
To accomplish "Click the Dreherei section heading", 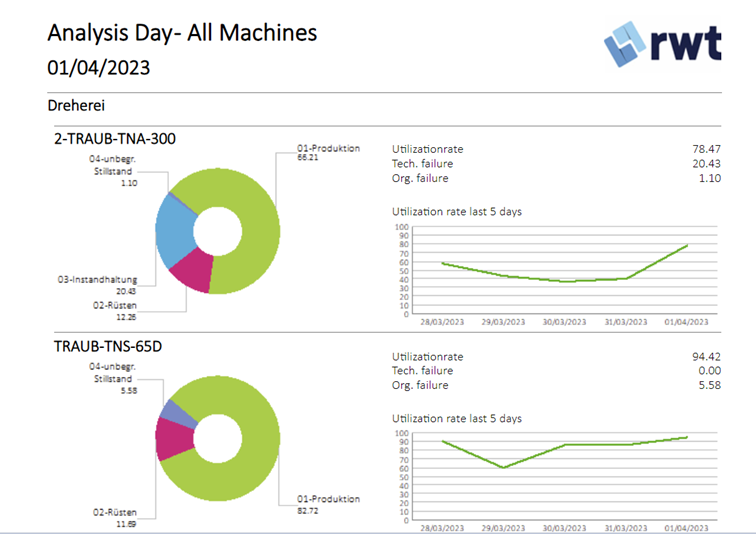I will pyautogui.click(x=76, y=106).
